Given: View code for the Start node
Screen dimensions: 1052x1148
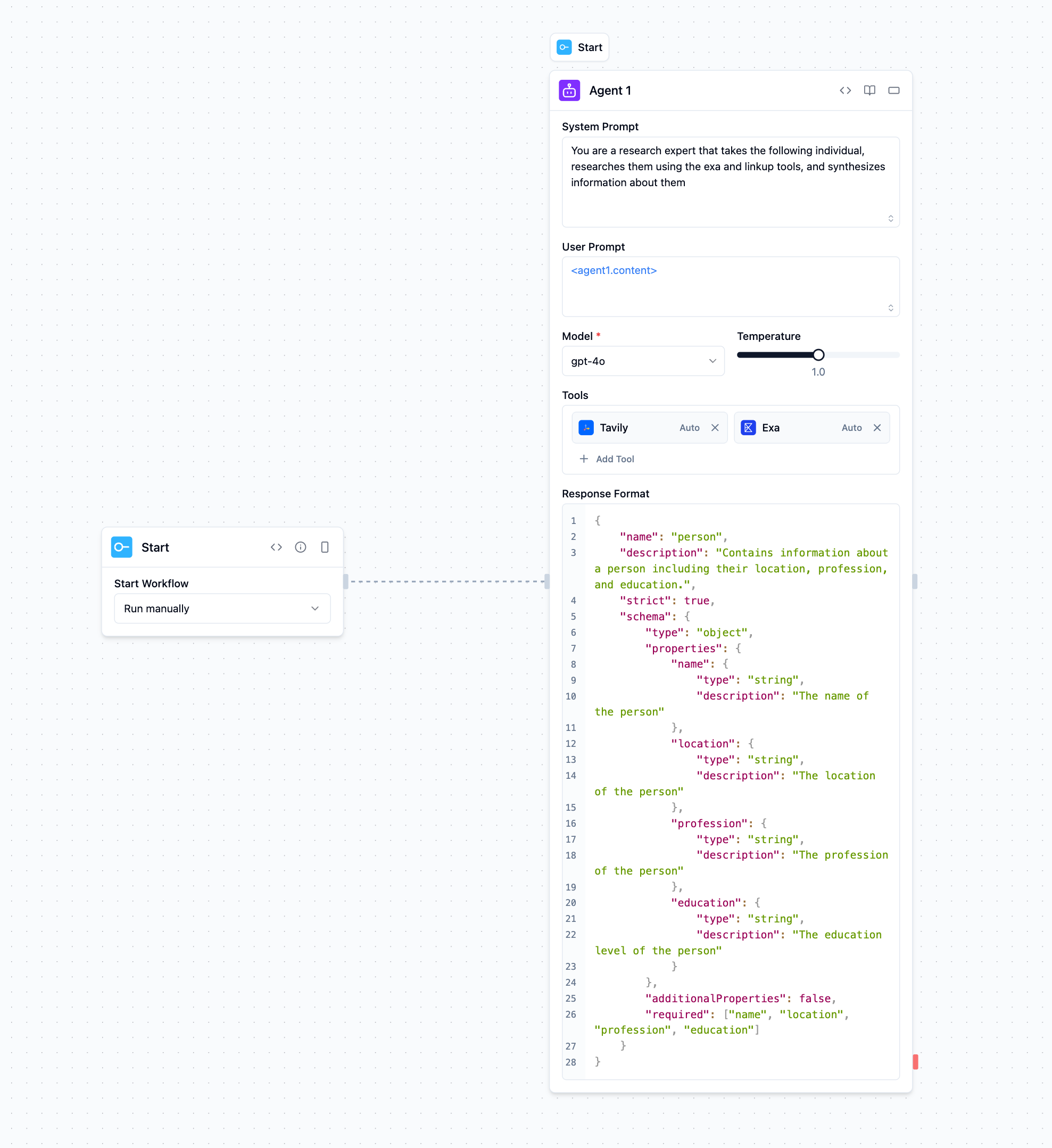Looking at the screenshot, I should point(276,547).
